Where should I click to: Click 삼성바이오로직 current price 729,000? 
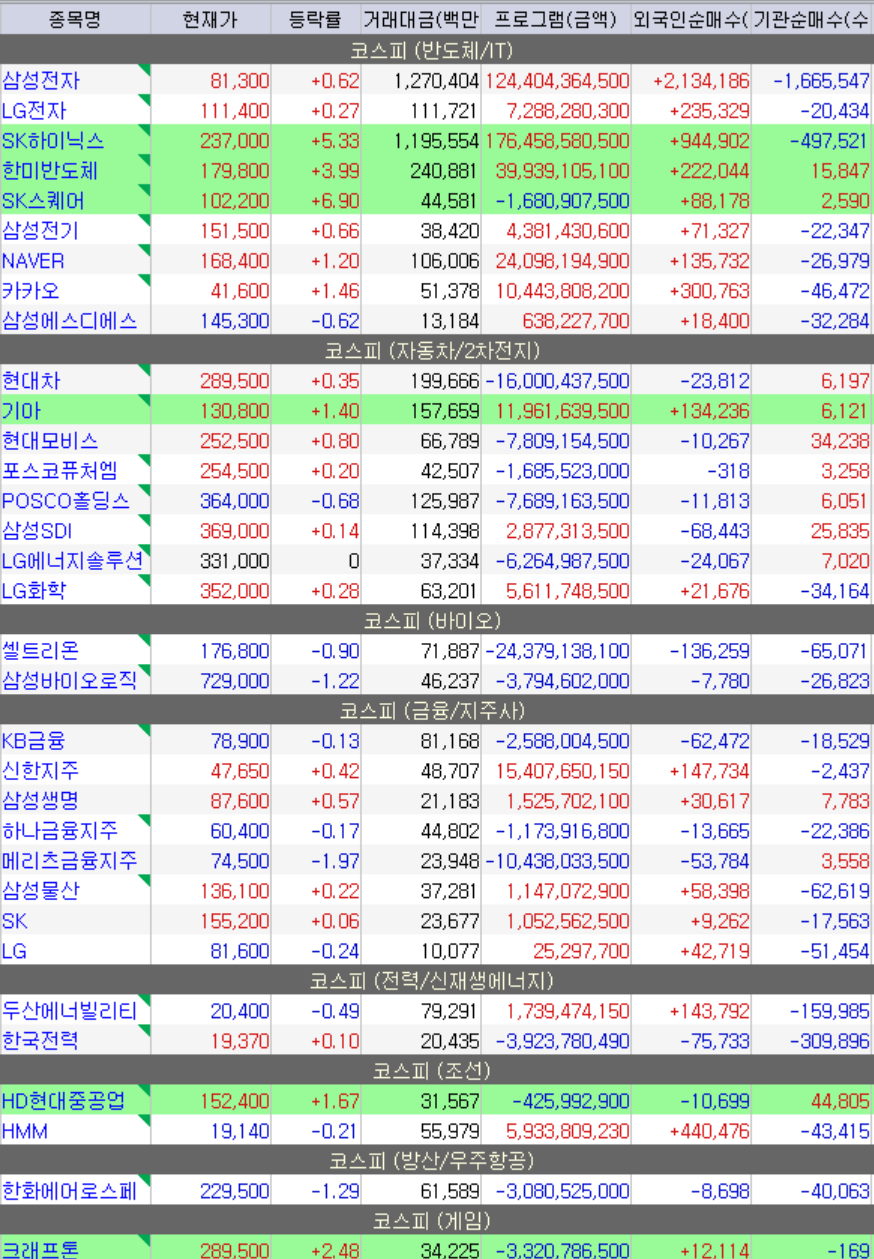pos(235,681)
